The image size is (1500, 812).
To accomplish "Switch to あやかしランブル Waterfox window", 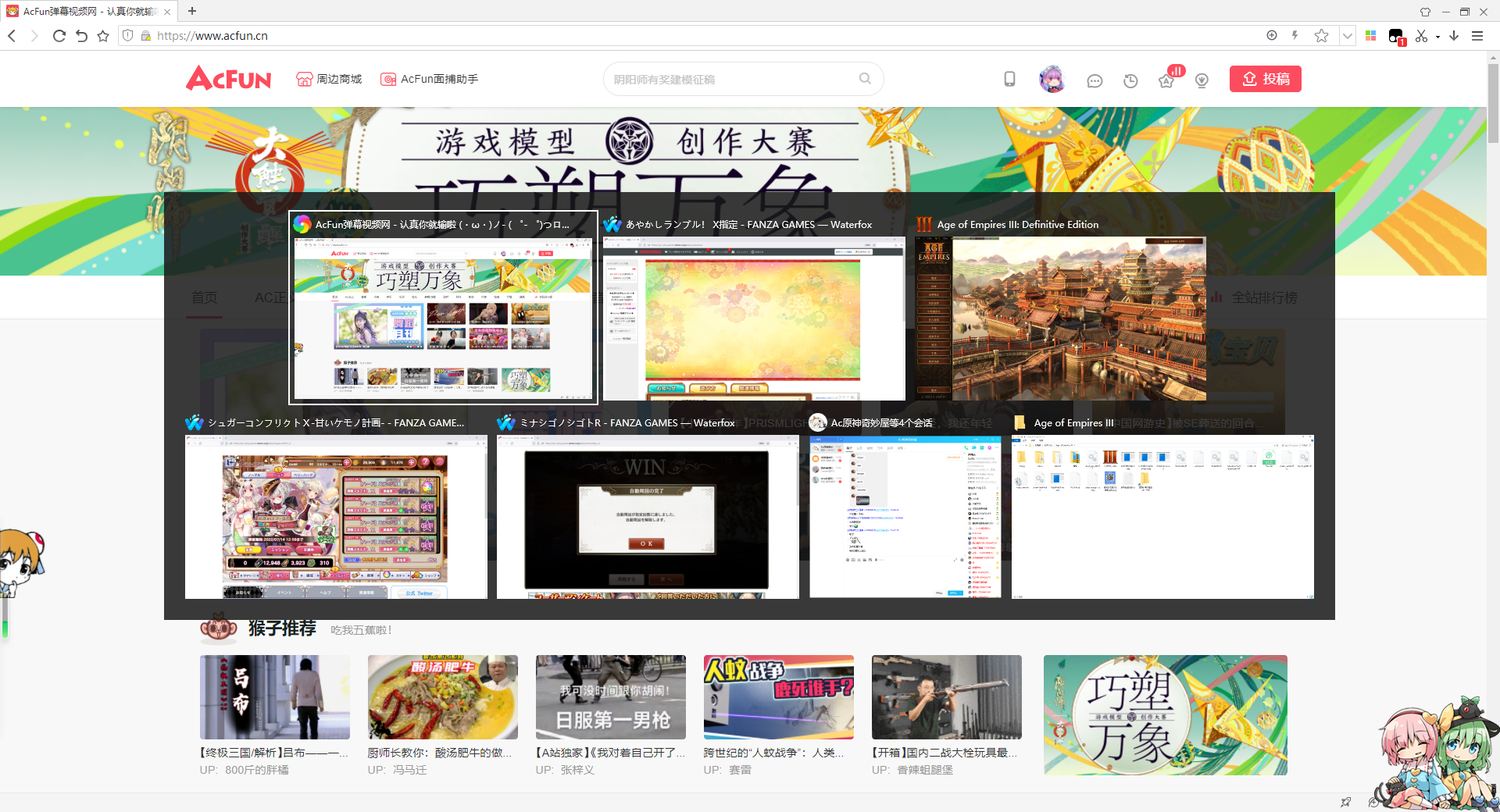I will pos(754,308).
